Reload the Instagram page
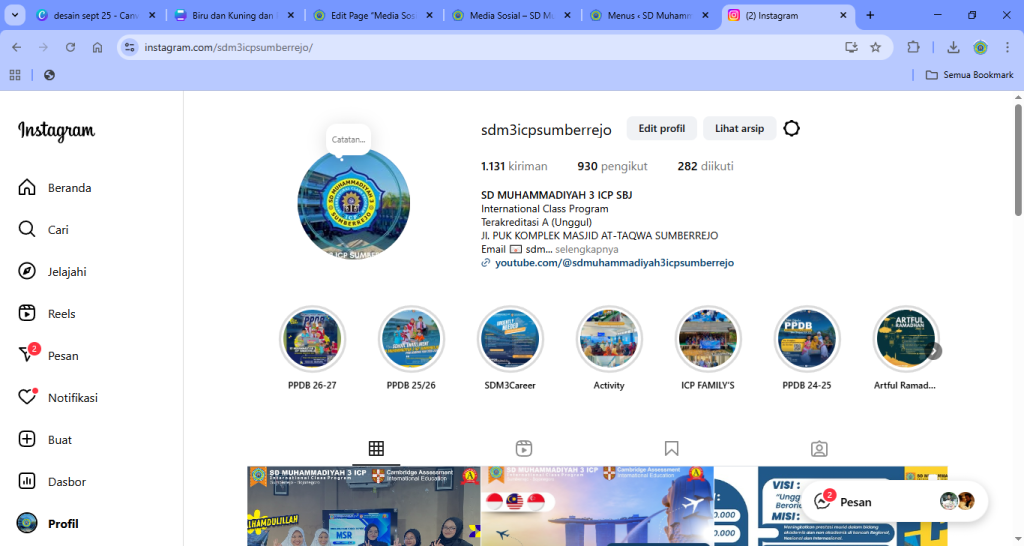 [x=71, y=47]
